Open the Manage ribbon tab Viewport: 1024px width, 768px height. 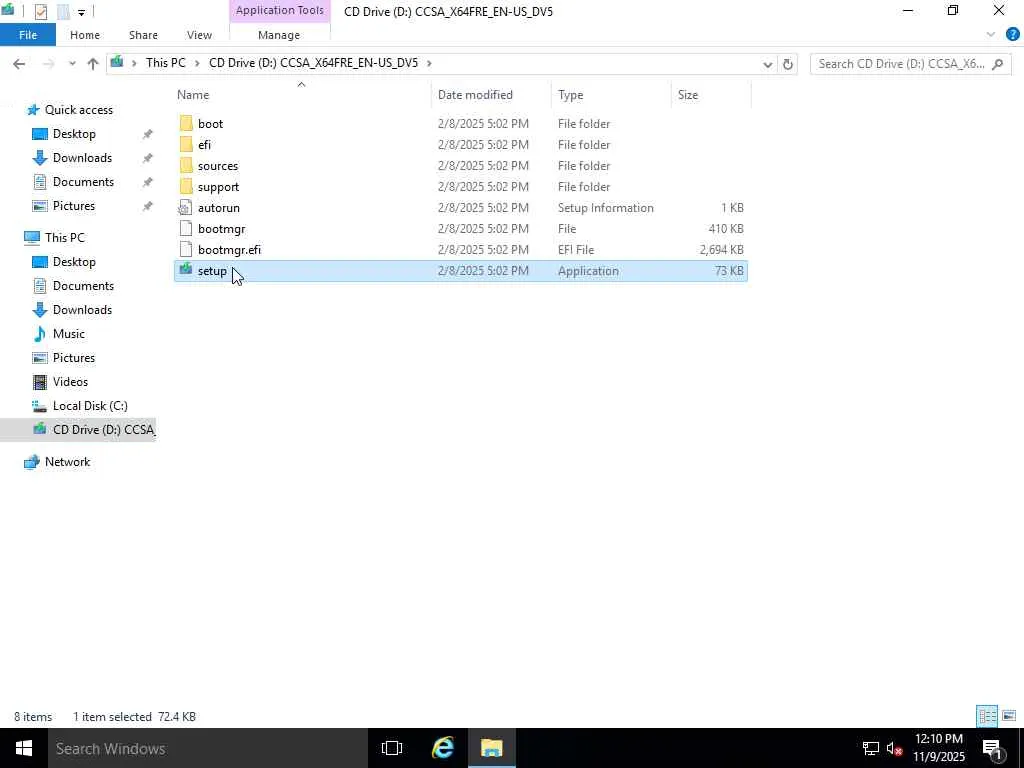279,35
